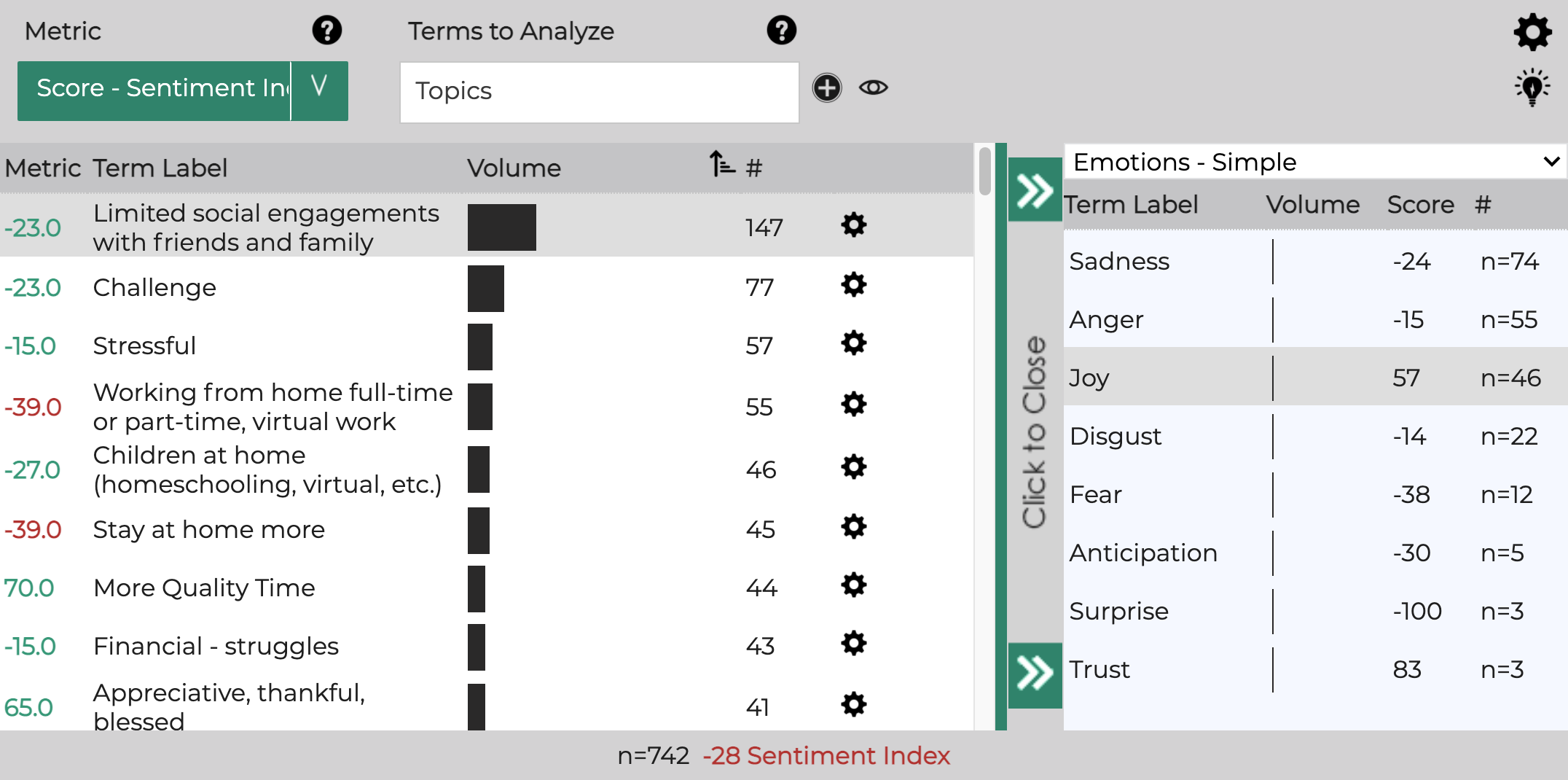Open gear options for Stressful row
This screenshot has height=780, width=1568.
coord(853,343)
